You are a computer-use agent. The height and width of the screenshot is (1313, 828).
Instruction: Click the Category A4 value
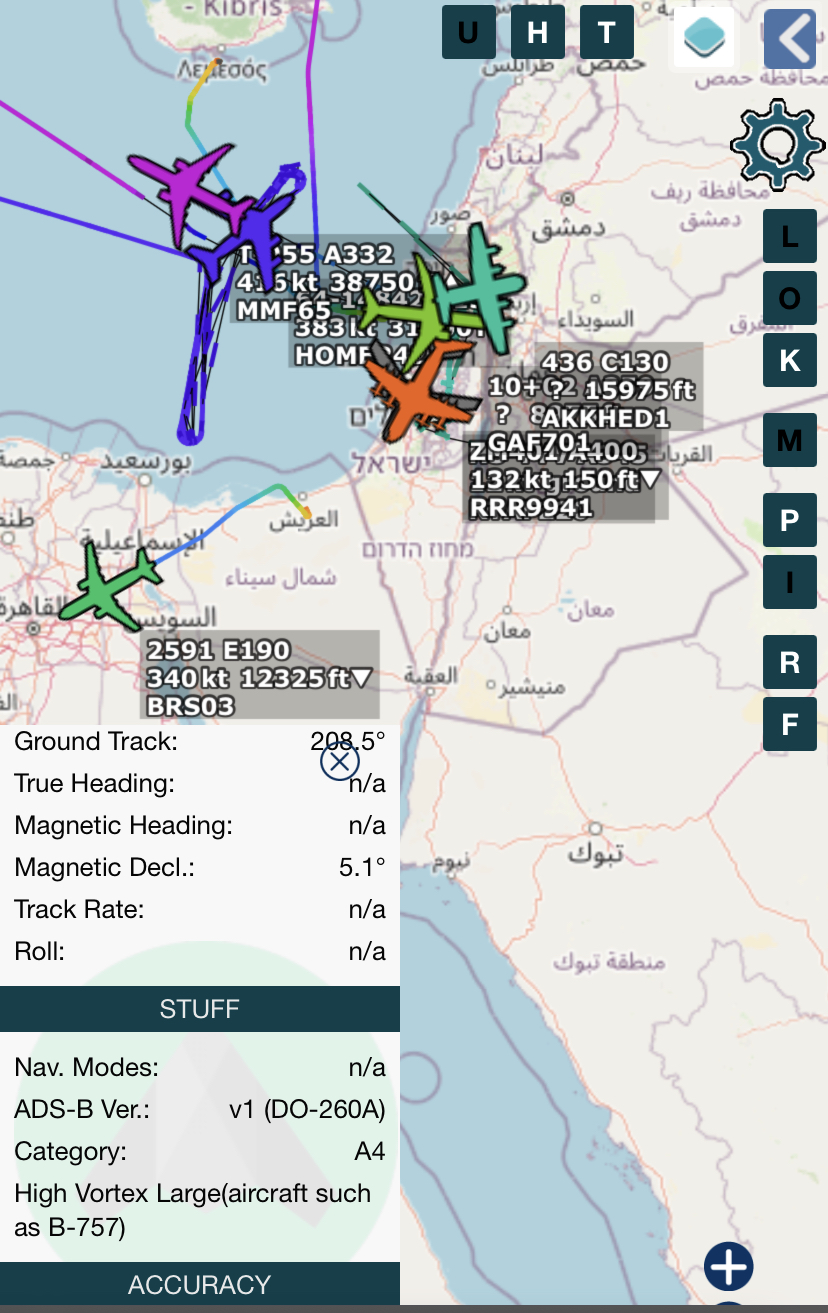(x=370, y=1151)
